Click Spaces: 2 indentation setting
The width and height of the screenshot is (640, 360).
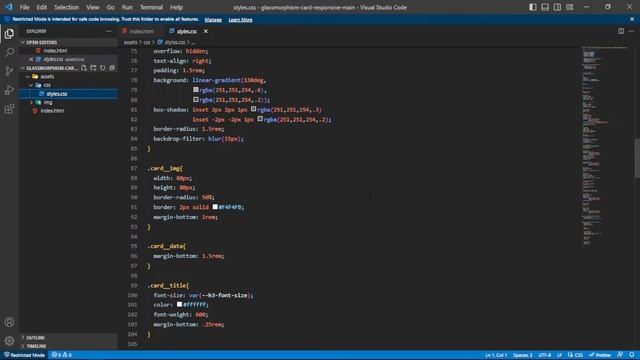(x=523, y=355)
